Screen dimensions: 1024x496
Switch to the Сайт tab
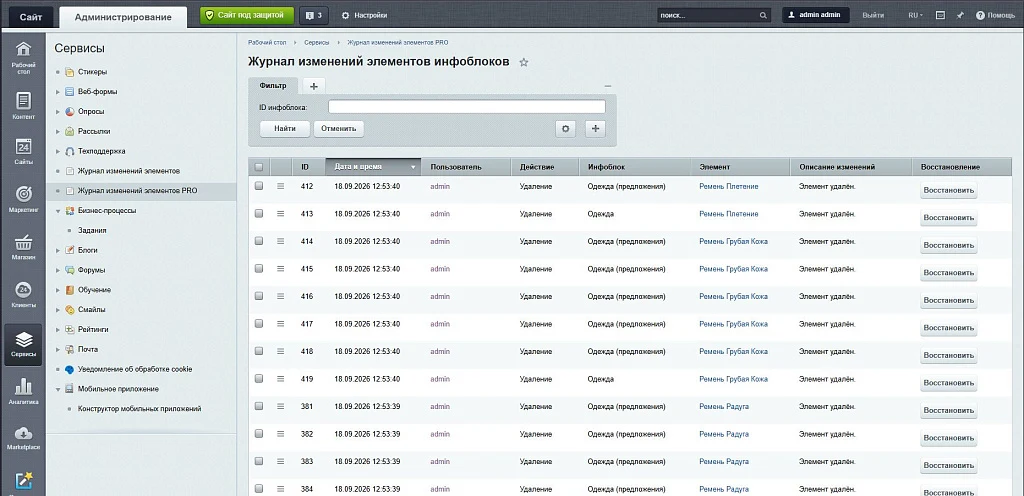31,17
